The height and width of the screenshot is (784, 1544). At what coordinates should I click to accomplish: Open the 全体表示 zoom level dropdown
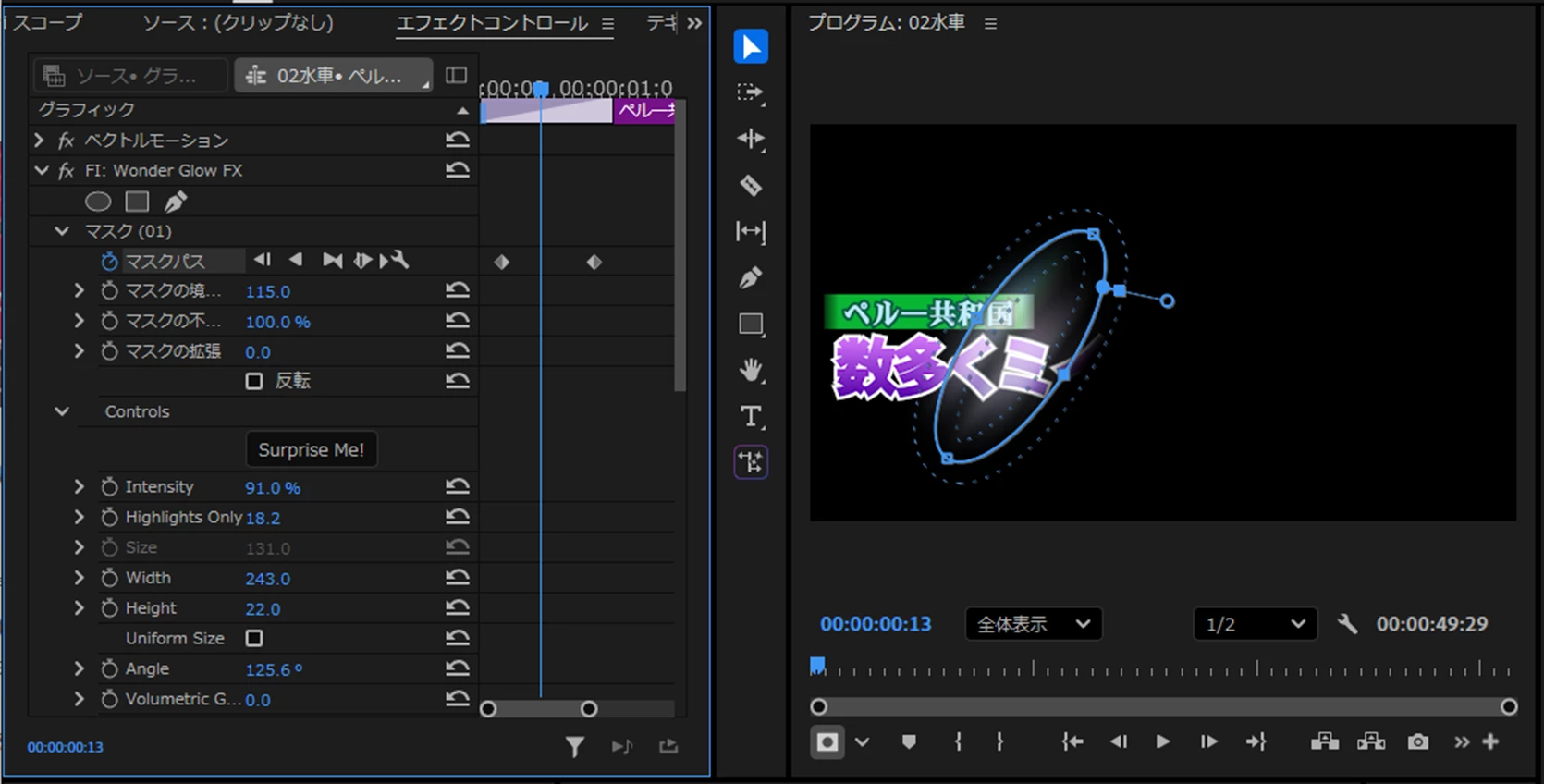click(x=1034, y=624)
